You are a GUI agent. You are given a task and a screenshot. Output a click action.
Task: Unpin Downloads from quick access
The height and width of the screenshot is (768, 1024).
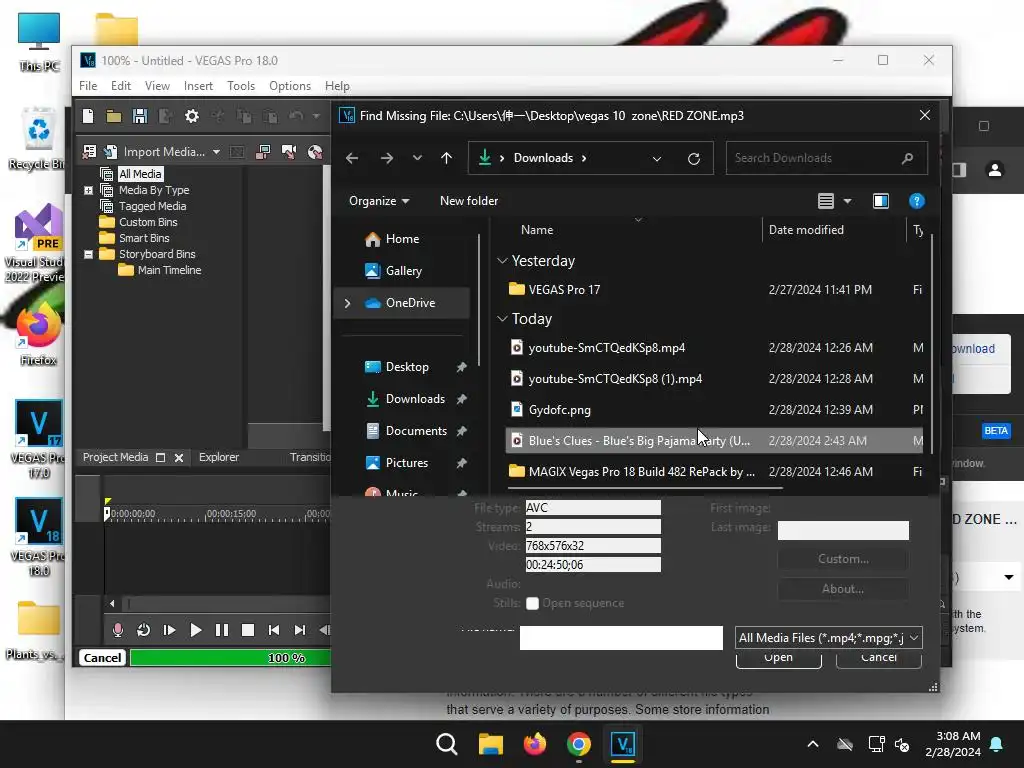tap(462, 399)
